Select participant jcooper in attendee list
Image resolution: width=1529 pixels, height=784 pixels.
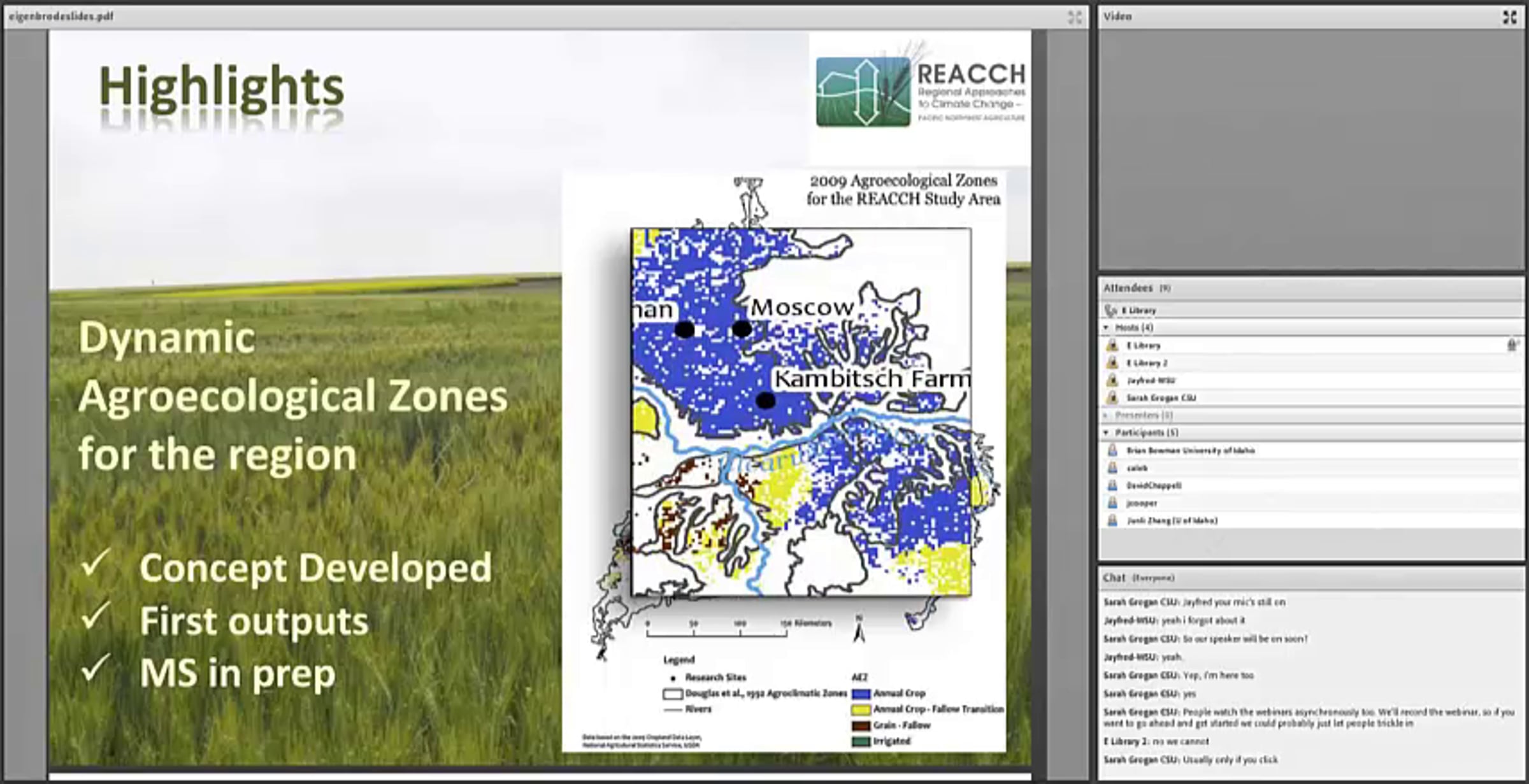pos(1141,503)
